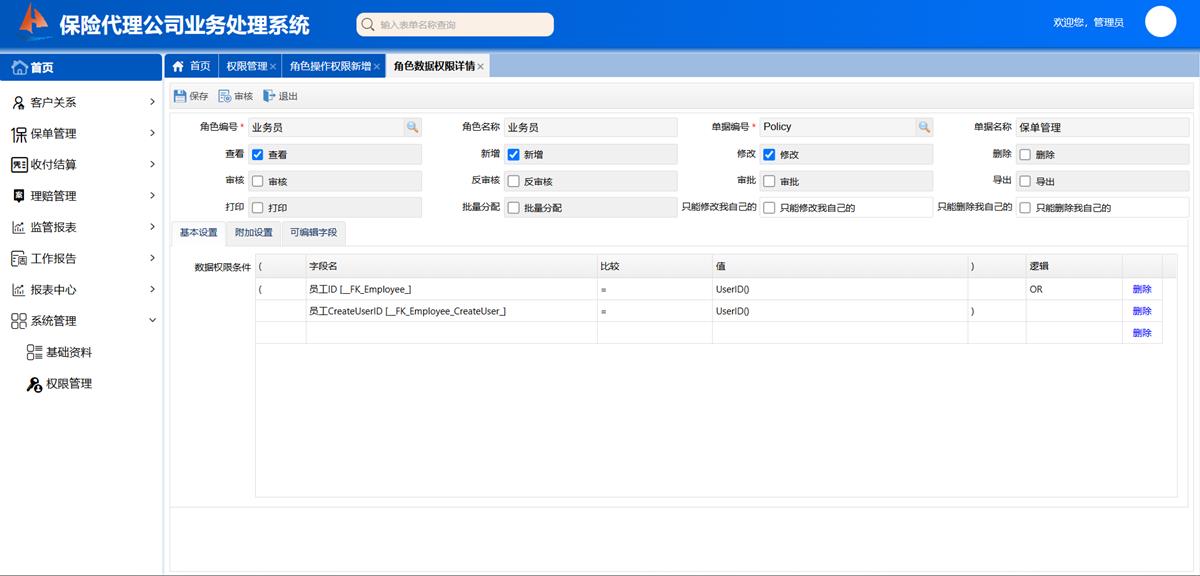Click the 权限管理 sidebar icon
This screenshot has width=1200, height=576.
[34, 384]
